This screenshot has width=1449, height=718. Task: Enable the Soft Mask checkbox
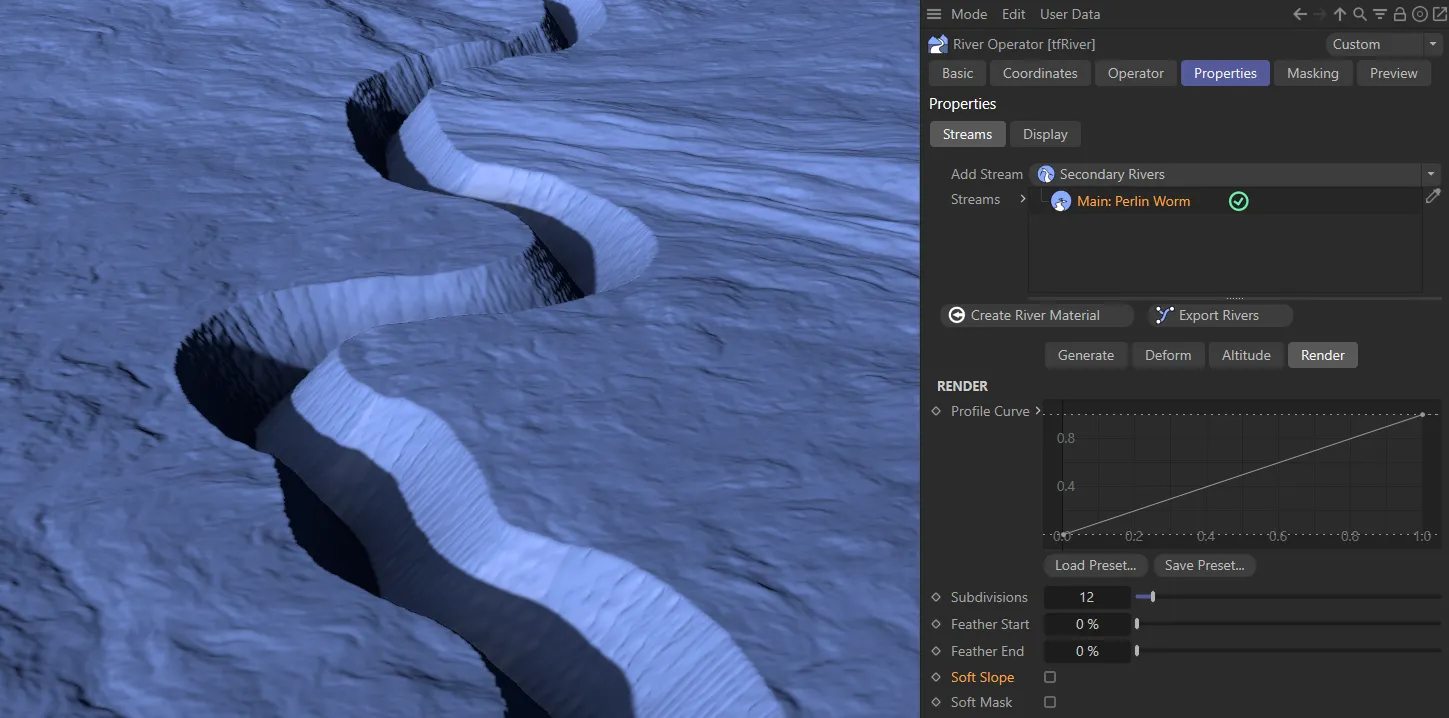pos(1049,702)
